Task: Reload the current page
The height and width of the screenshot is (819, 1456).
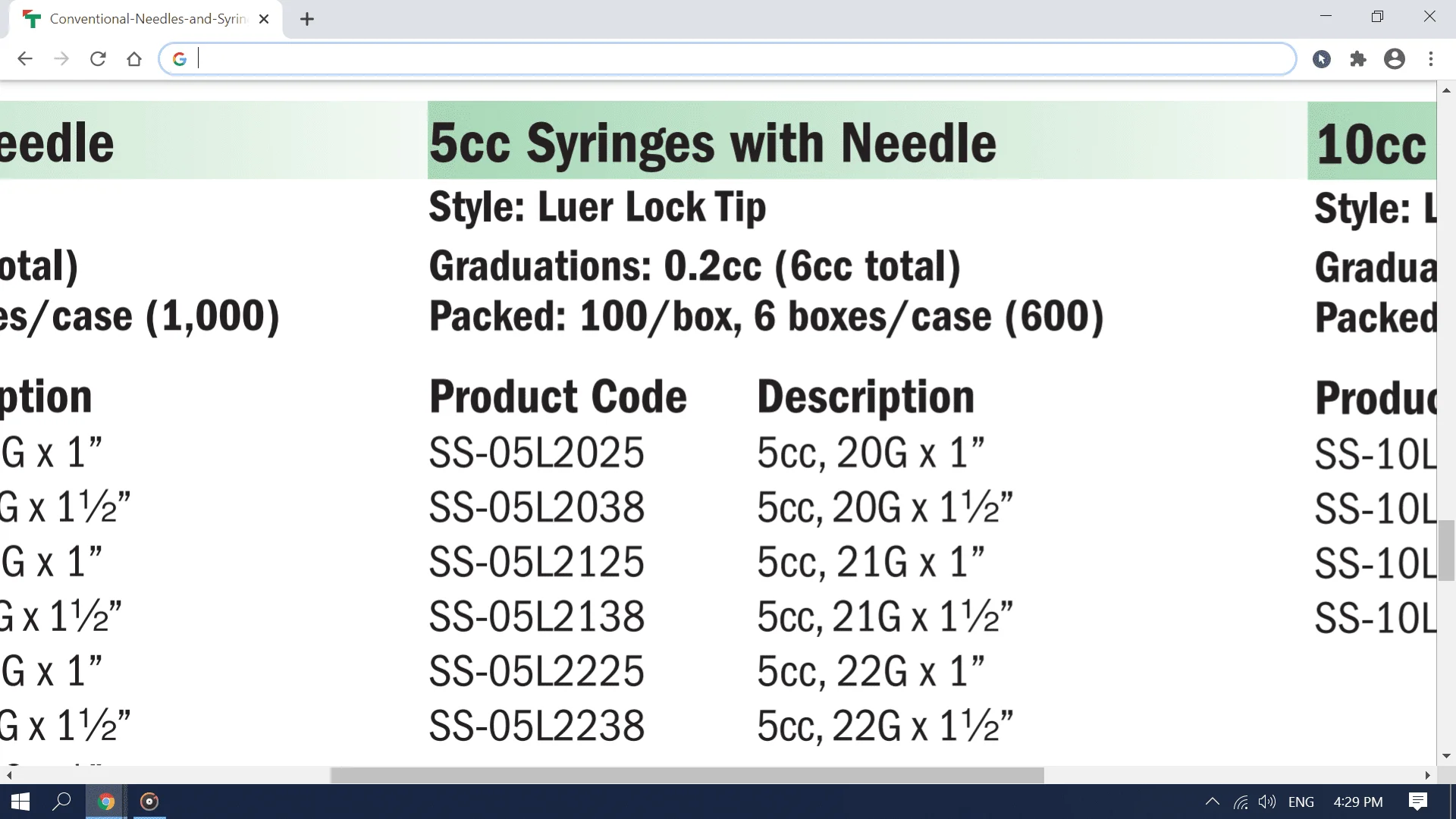Action: click(x=98, y=59)
